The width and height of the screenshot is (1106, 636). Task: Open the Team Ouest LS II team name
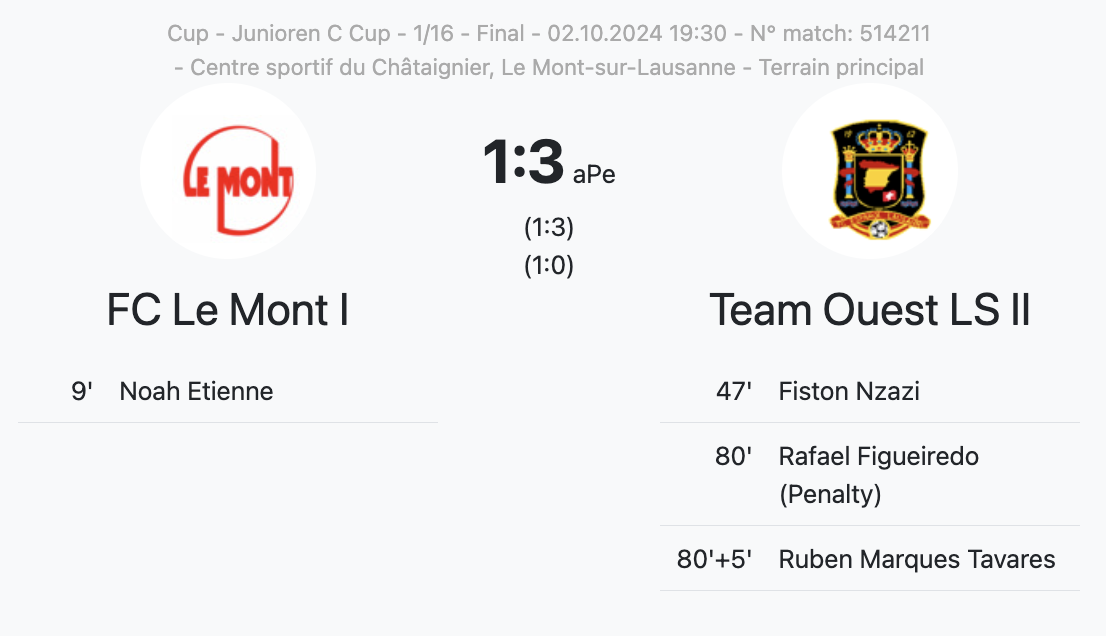click(x=870, y=311)
